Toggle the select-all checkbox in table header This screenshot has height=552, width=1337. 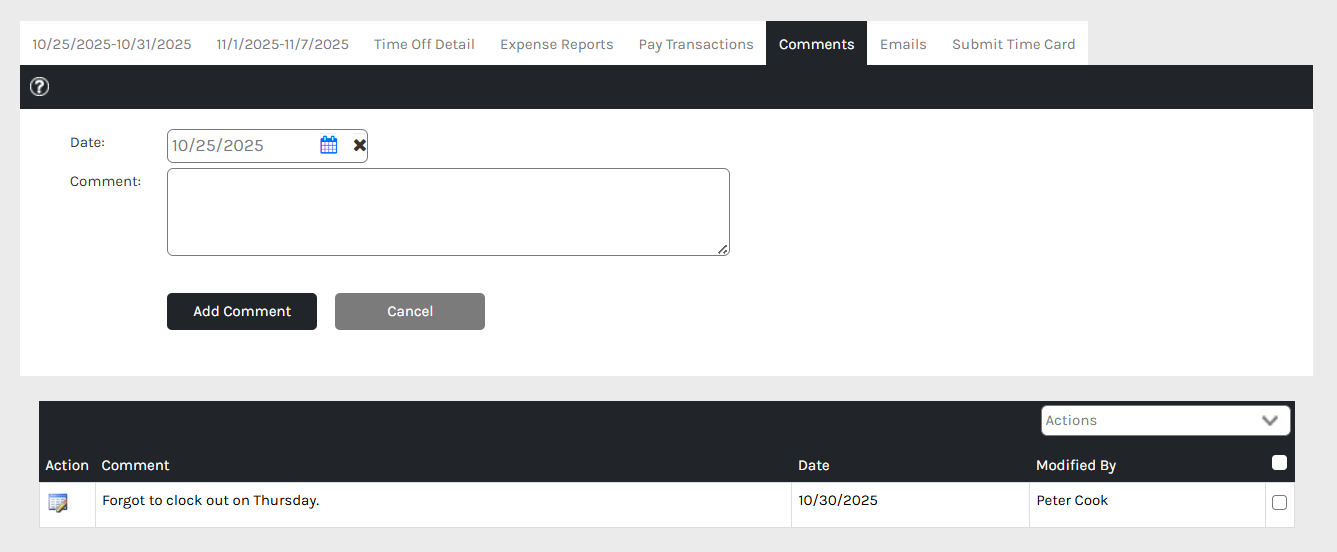1279,463
